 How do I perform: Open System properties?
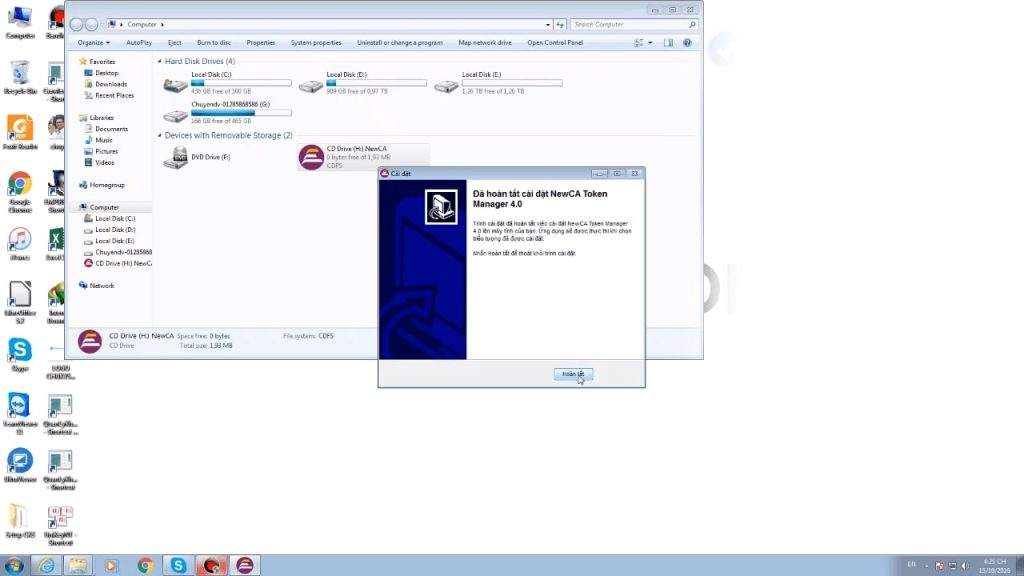pyautogui.click(x=316, y=42)
